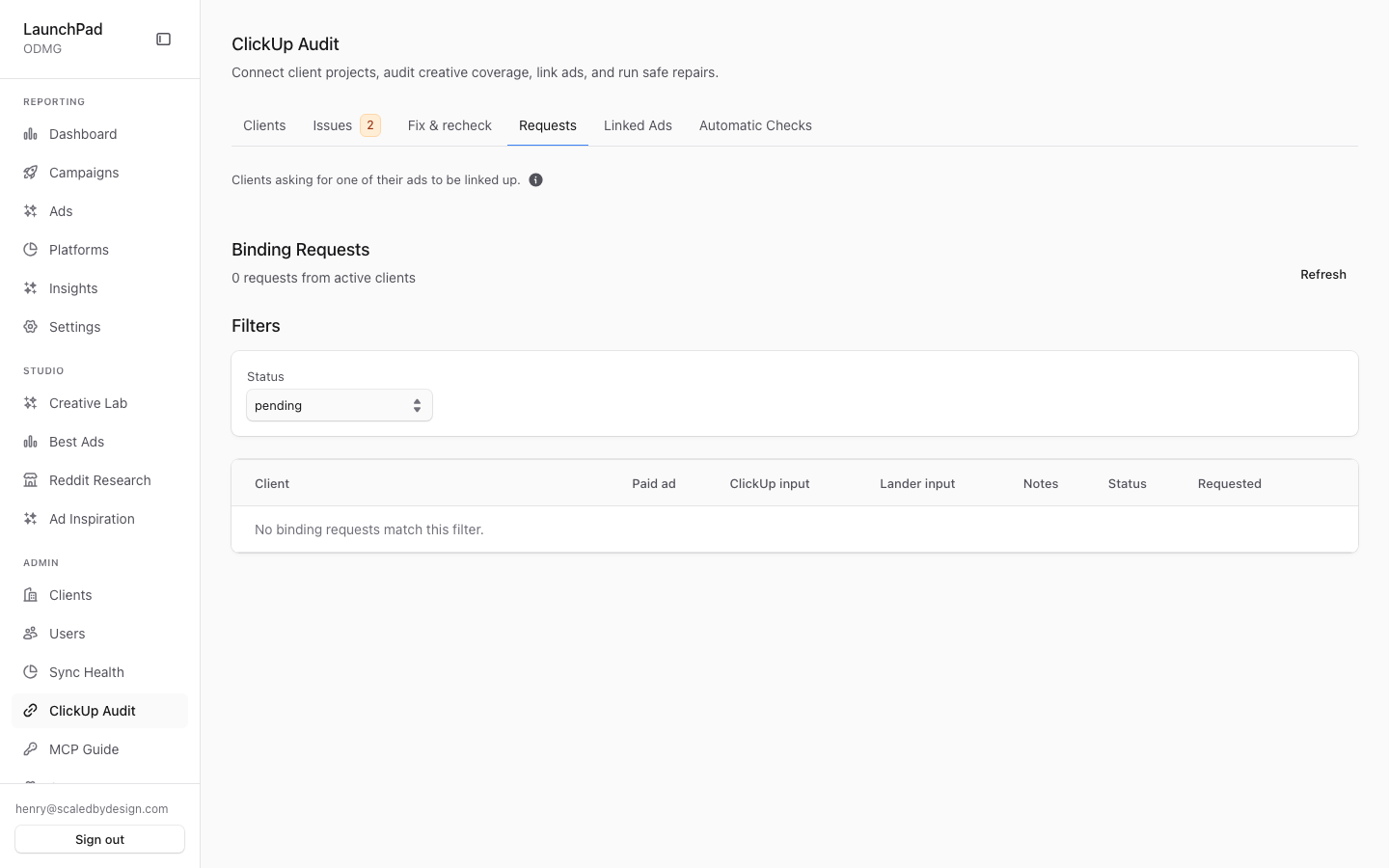Click the Requested column header
Viewport: 1389px width, 868px height.
pyautogui.click(x=1230, y=484)
